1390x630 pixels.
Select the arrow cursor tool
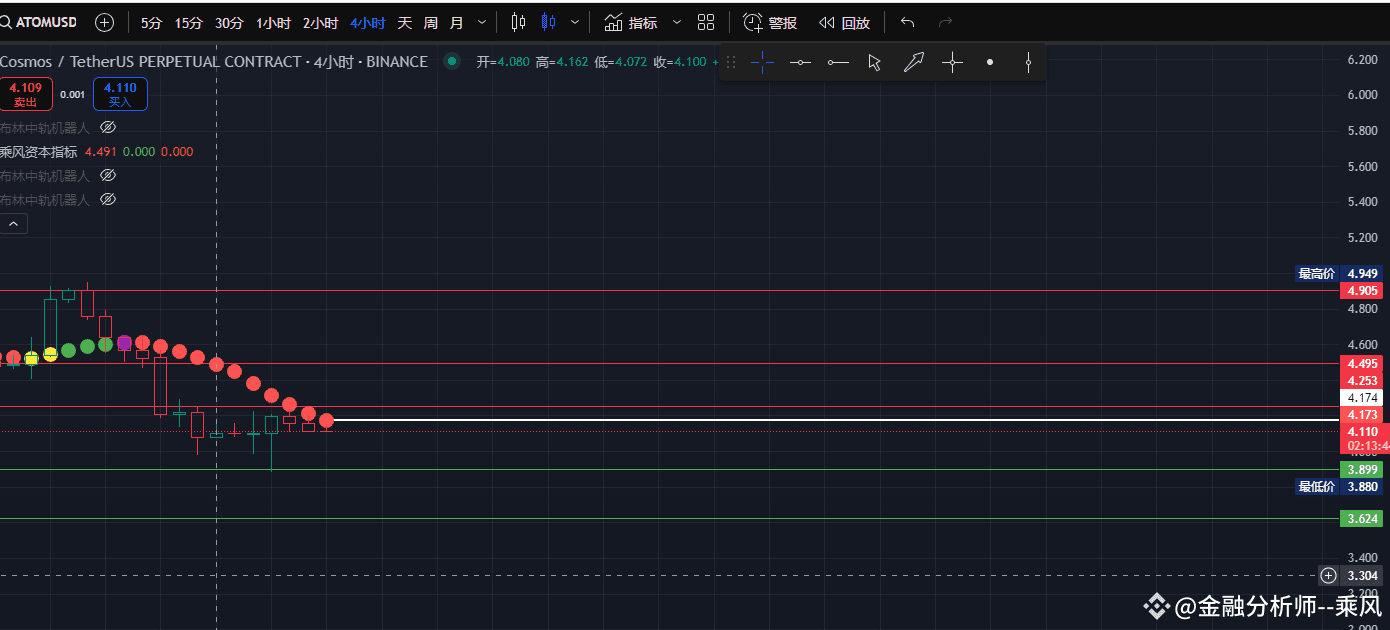pos(875,62)
